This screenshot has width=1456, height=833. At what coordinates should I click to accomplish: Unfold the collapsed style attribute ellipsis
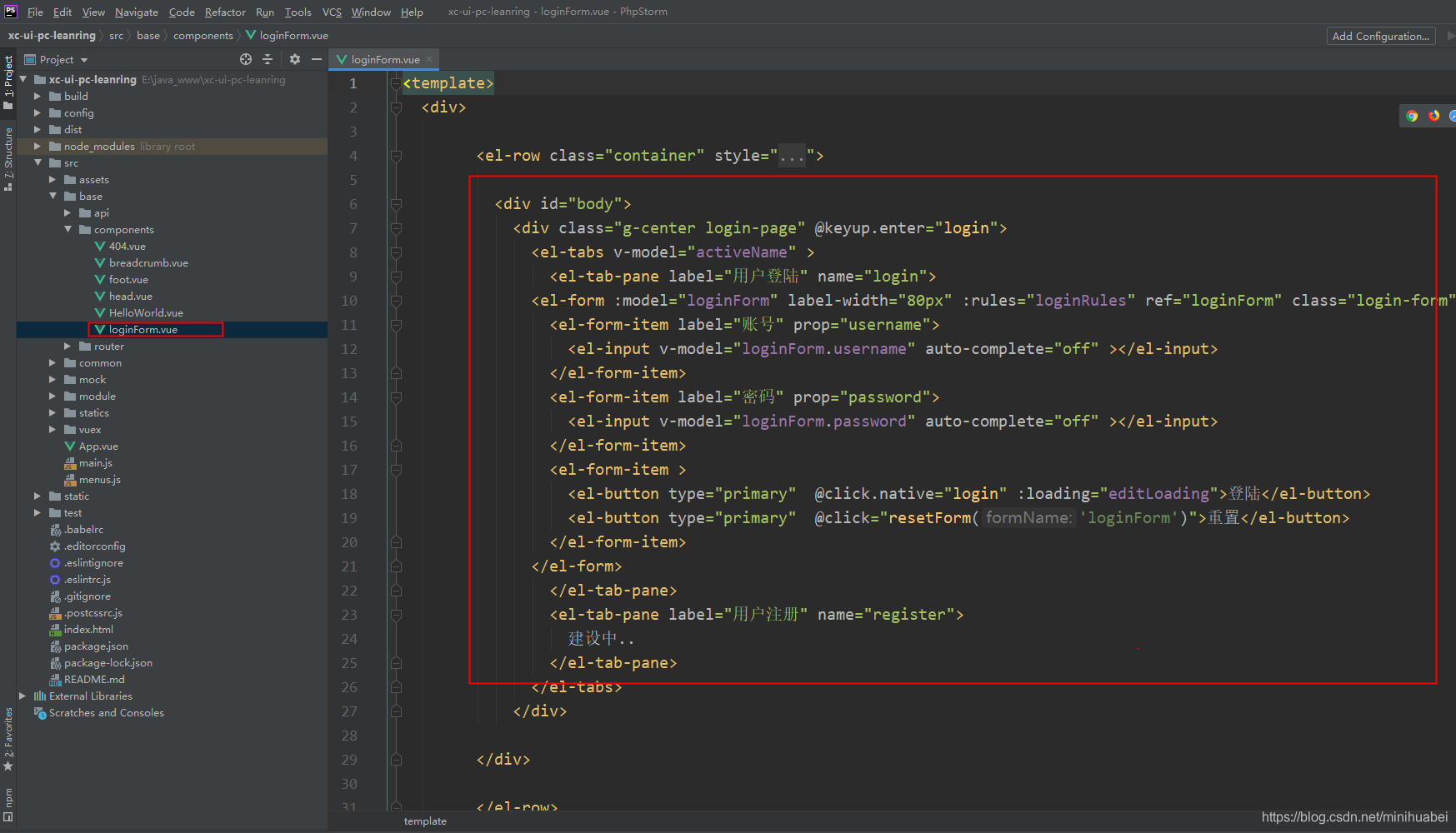793,156
